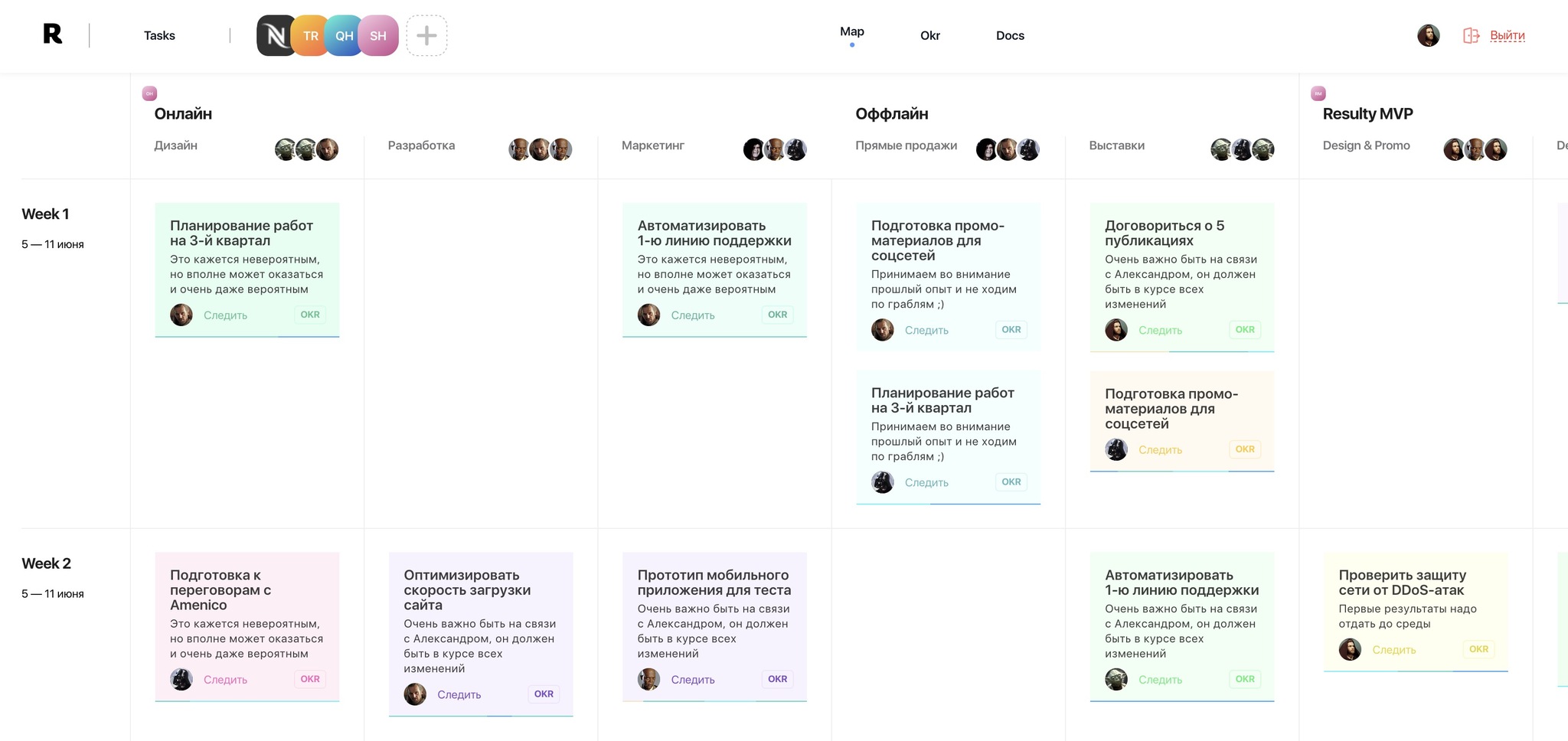Image resolution: width=1568 pixels, height=741 pixels.
Task: Open the Договориться о 5 публикациях card
Action: tap(1164, 233)
